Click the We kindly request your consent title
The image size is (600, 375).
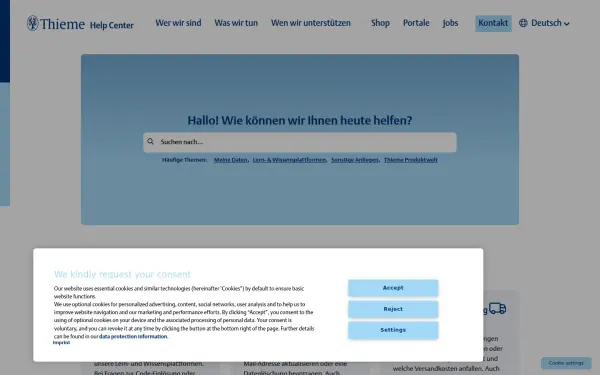click(122, 274)
